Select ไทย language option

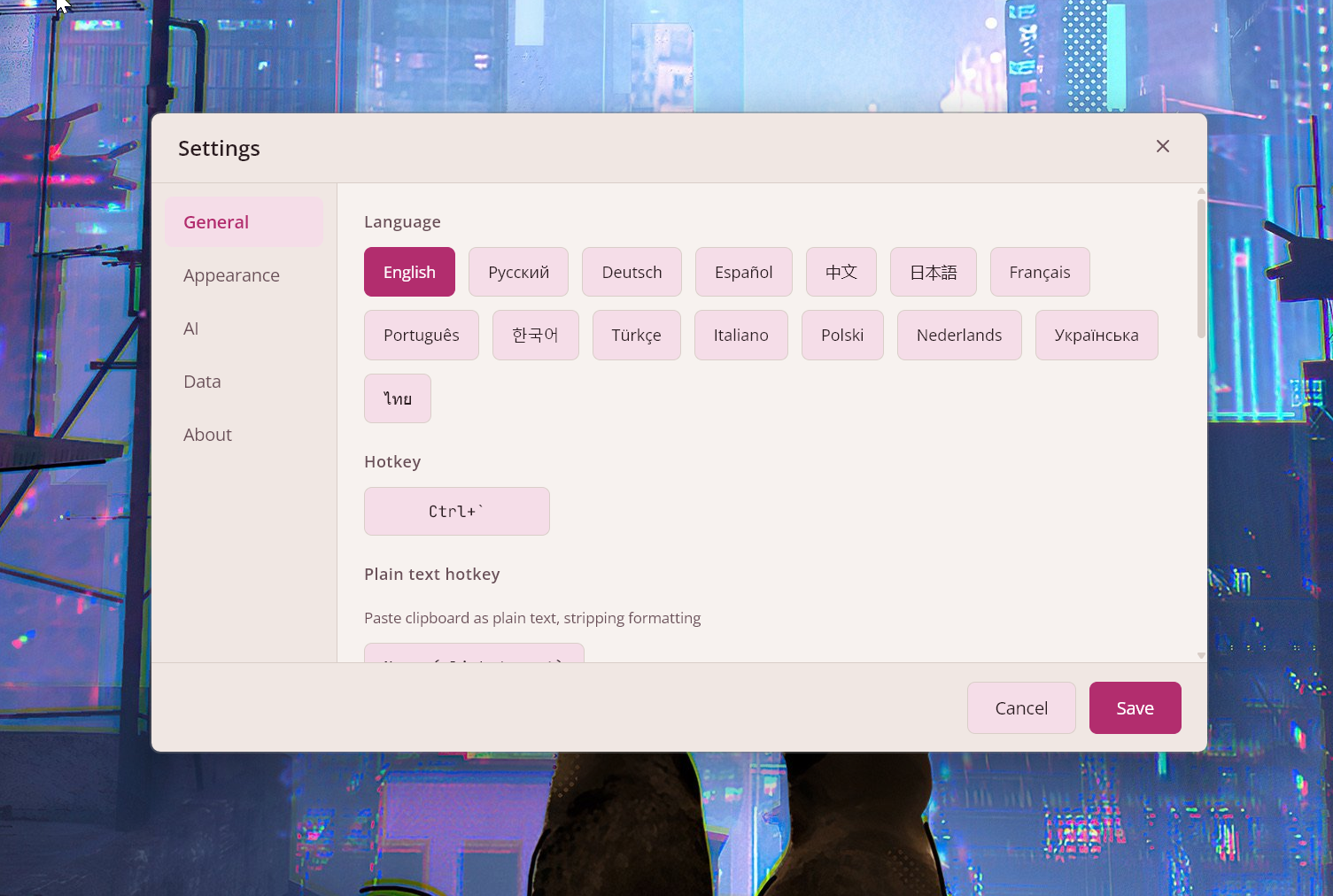[398, 398]
